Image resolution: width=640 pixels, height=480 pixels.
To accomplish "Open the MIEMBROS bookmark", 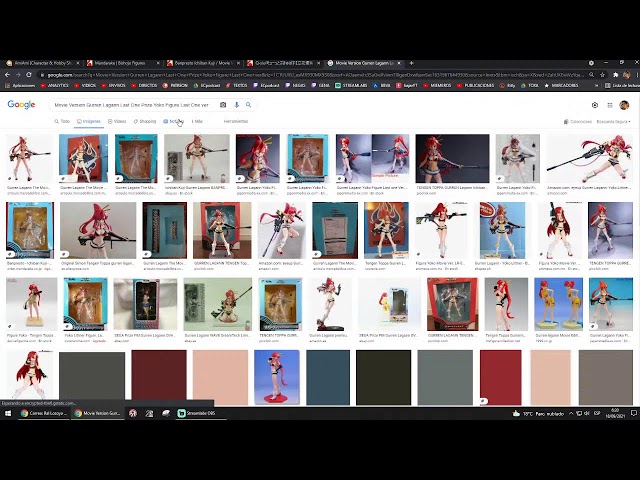I will (437, 86).
